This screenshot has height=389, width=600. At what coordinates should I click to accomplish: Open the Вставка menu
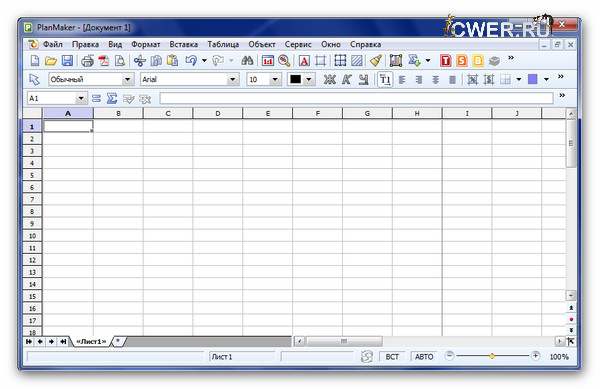point(183,44)
